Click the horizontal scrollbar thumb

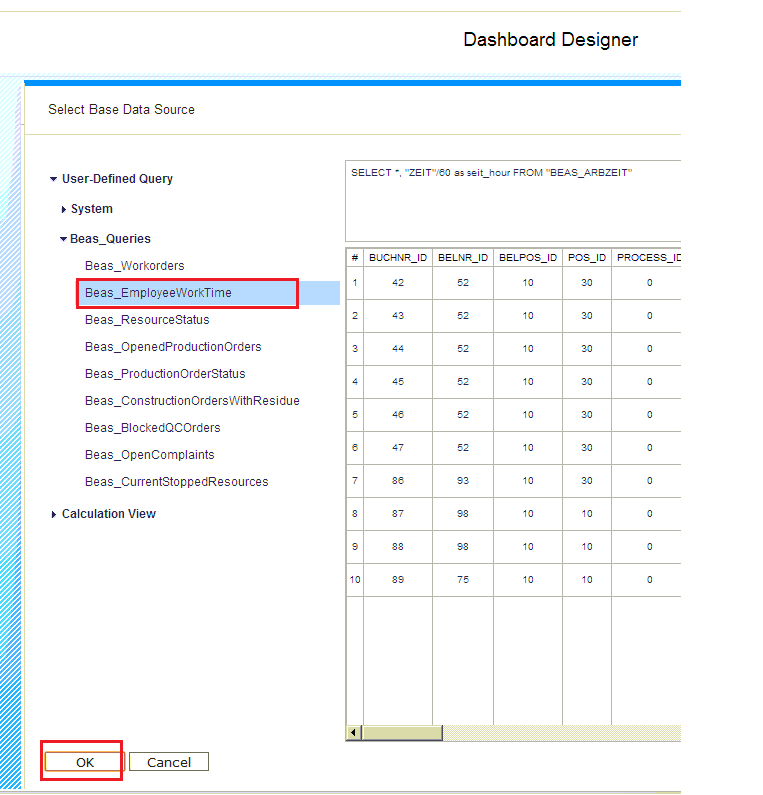coord(402,734)
